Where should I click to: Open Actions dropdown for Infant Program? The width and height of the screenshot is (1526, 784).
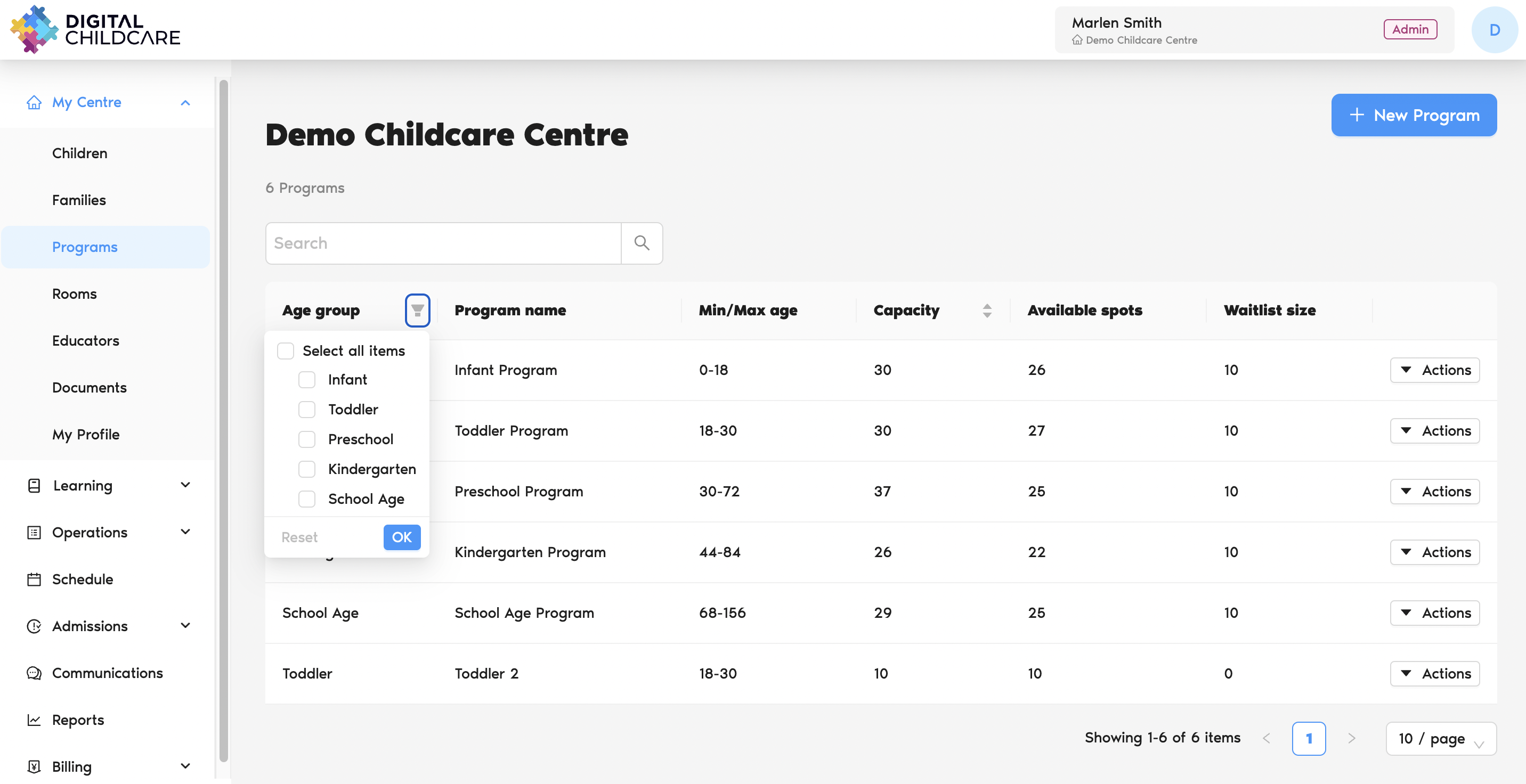(x=1435, y=370)
